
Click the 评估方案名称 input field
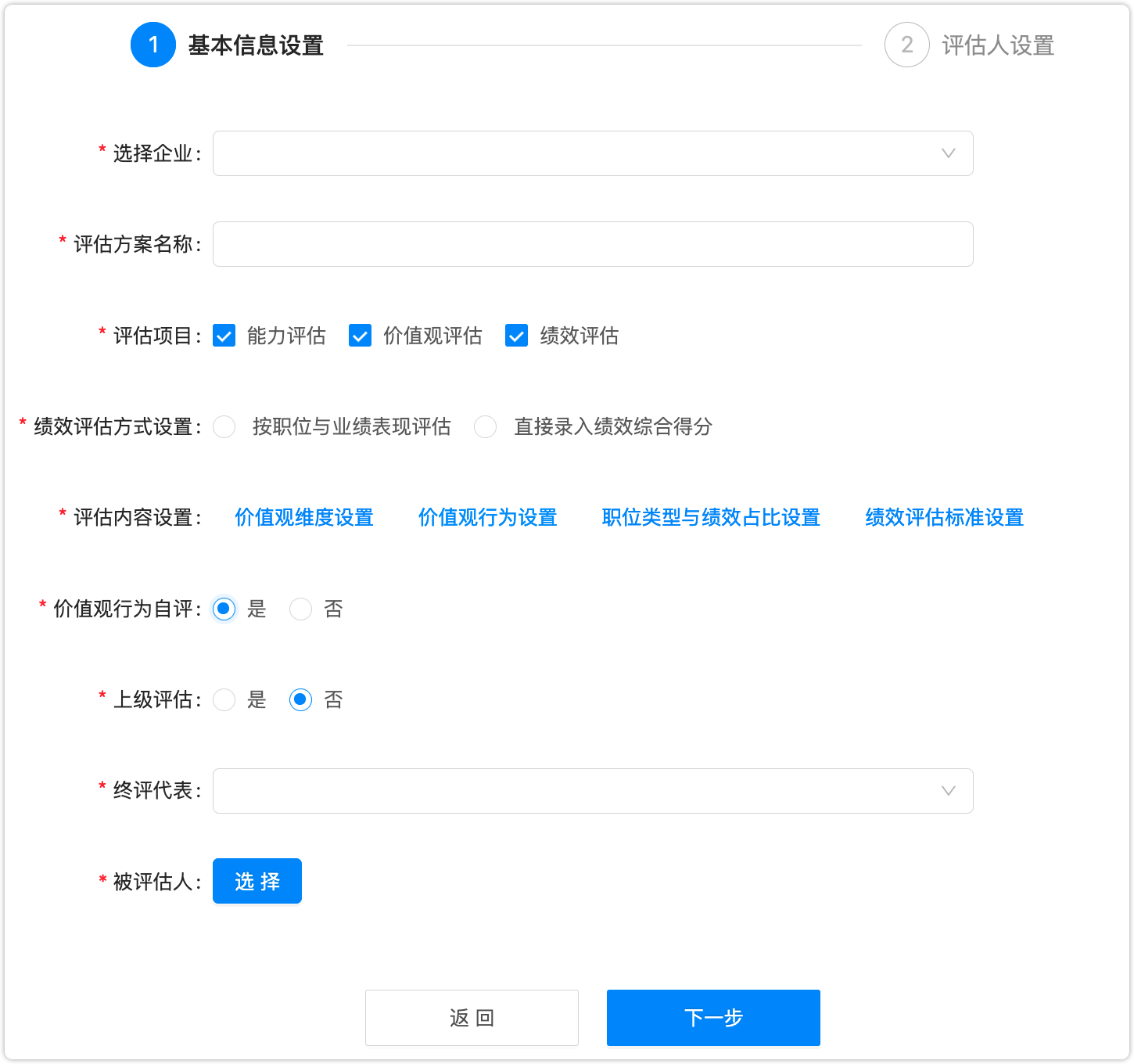click(x=593, y=244)
